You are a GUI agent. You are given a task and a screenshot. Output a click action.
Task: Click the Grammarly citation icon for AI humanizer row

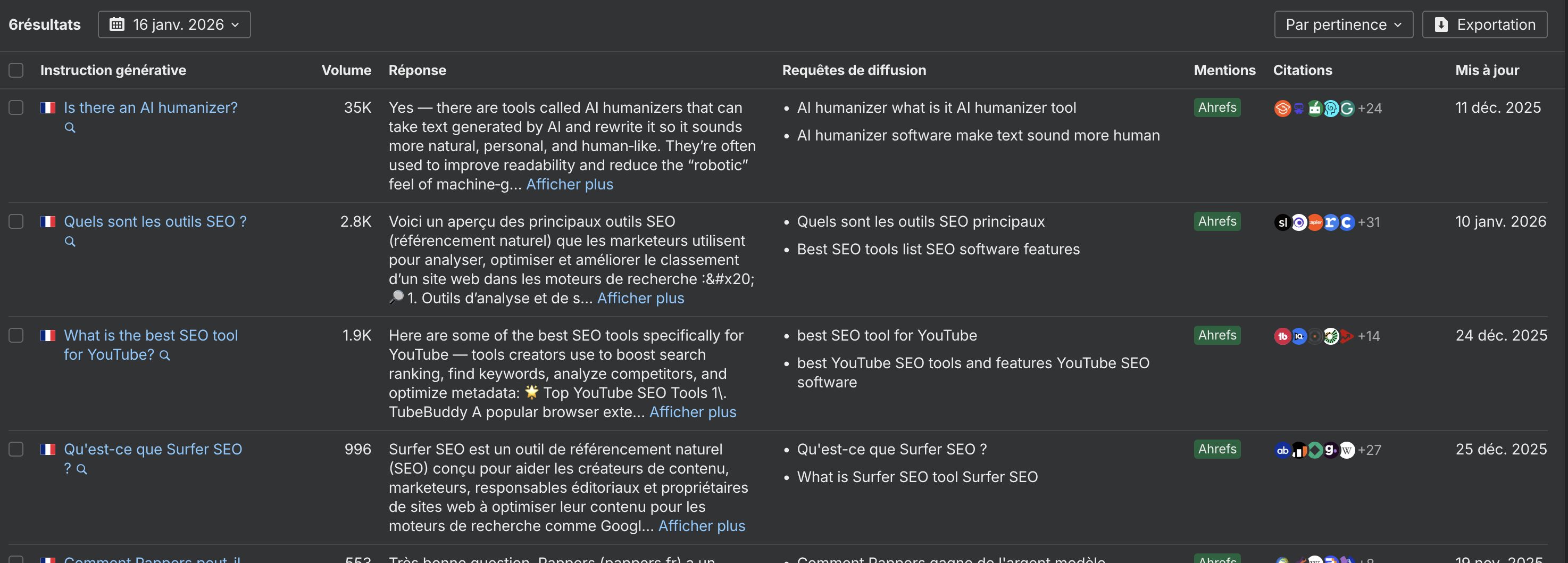click(1348, 109)
